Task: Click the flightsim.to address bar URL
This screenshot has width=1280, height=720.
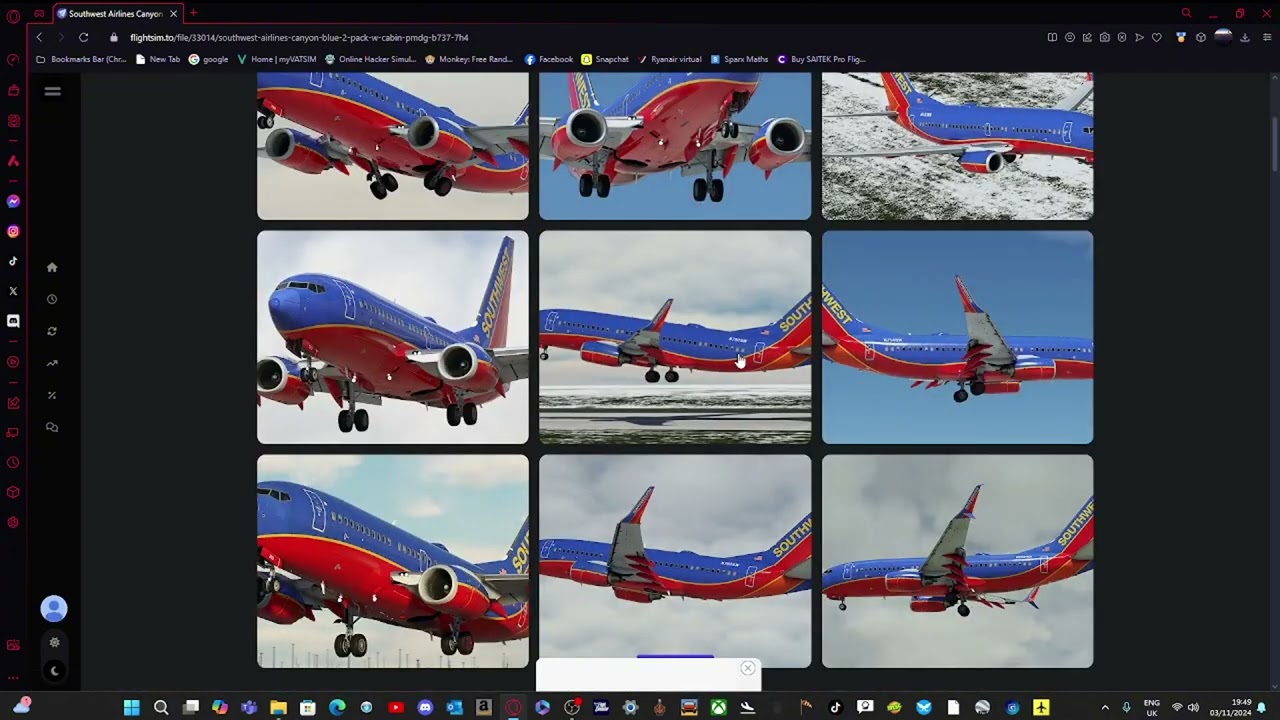Action: coord(299,37)
